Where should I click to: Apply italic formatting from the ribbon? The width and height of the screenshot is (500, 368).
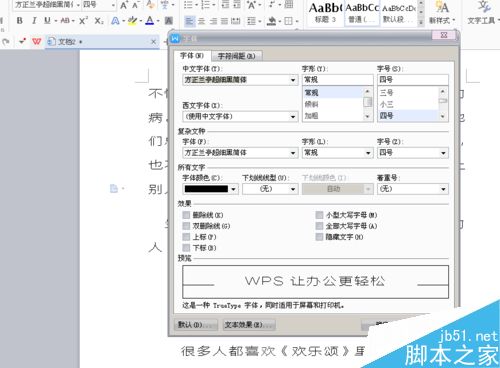[34, 21]
